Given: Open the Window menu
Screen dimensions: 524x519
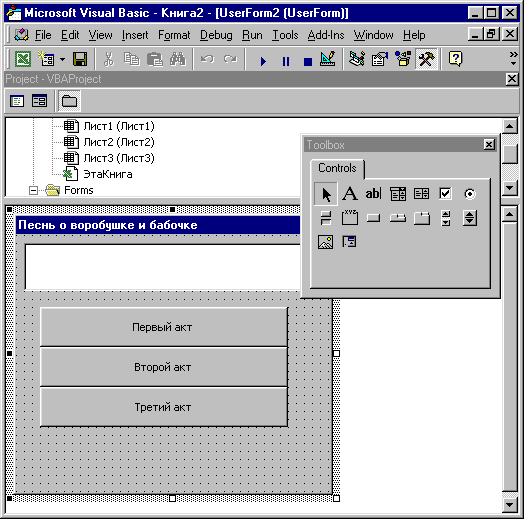Looking at the screenshot, I should tap(373, 35).
